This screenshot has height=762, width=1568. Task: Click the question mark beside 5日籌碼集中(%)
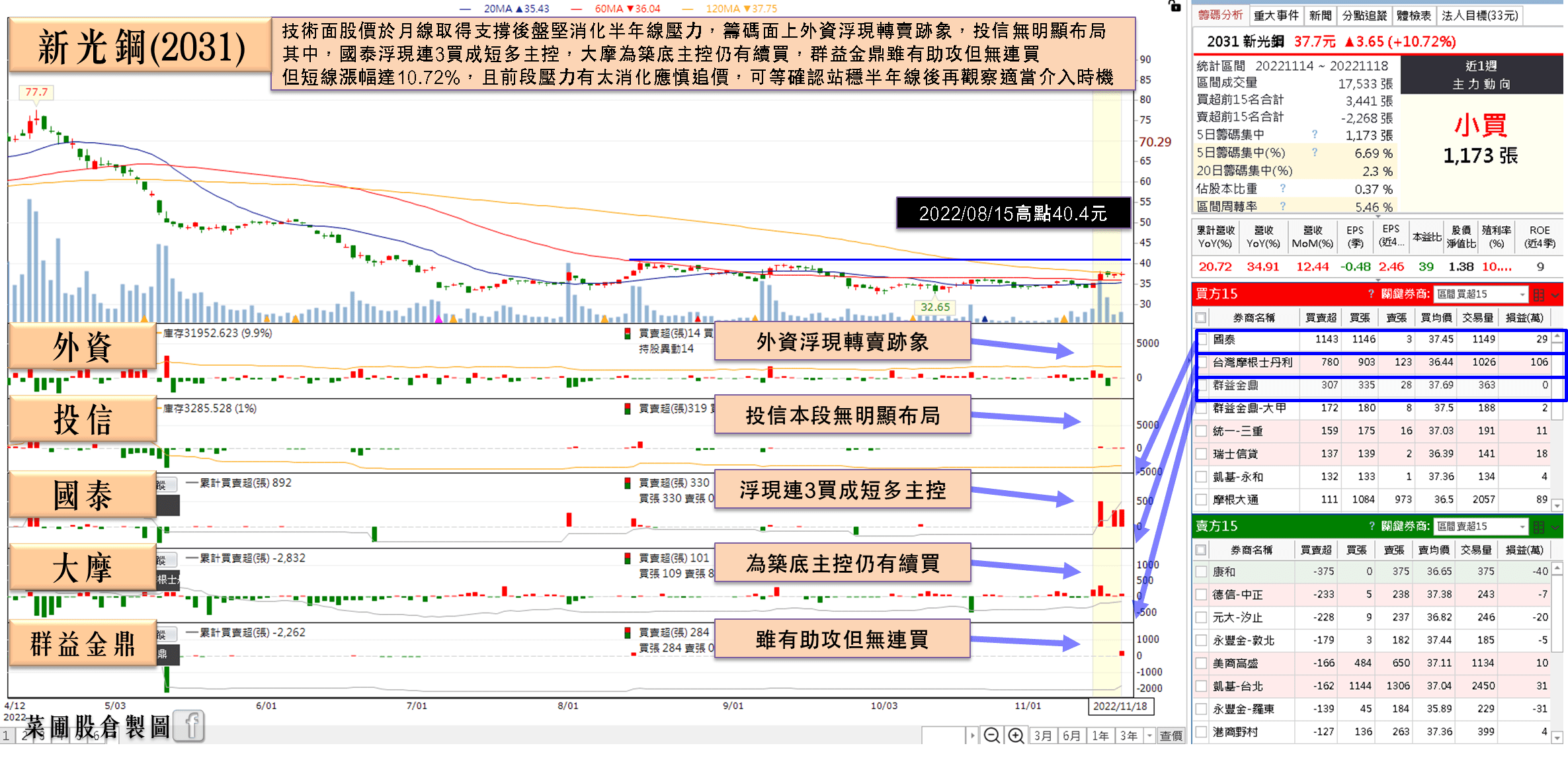(x=1315, y=152)
